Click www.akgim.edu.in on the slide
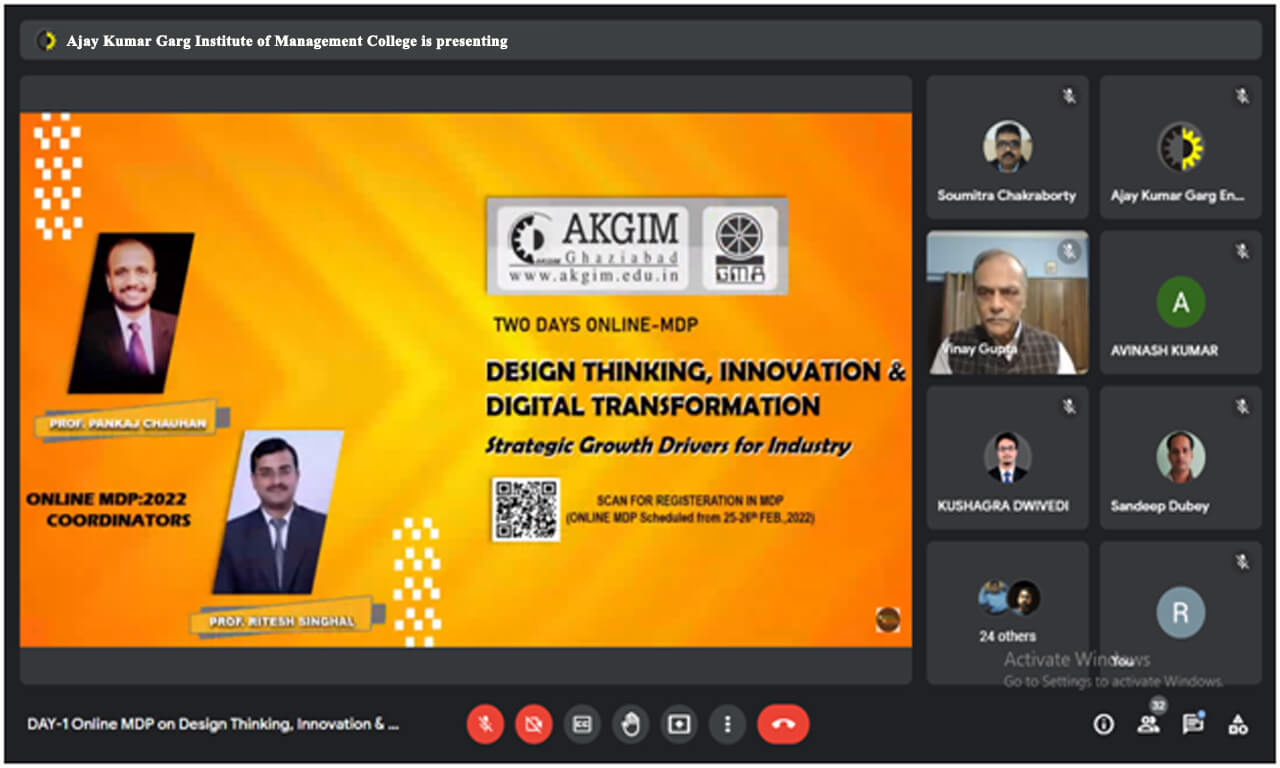 coord(592,276)
